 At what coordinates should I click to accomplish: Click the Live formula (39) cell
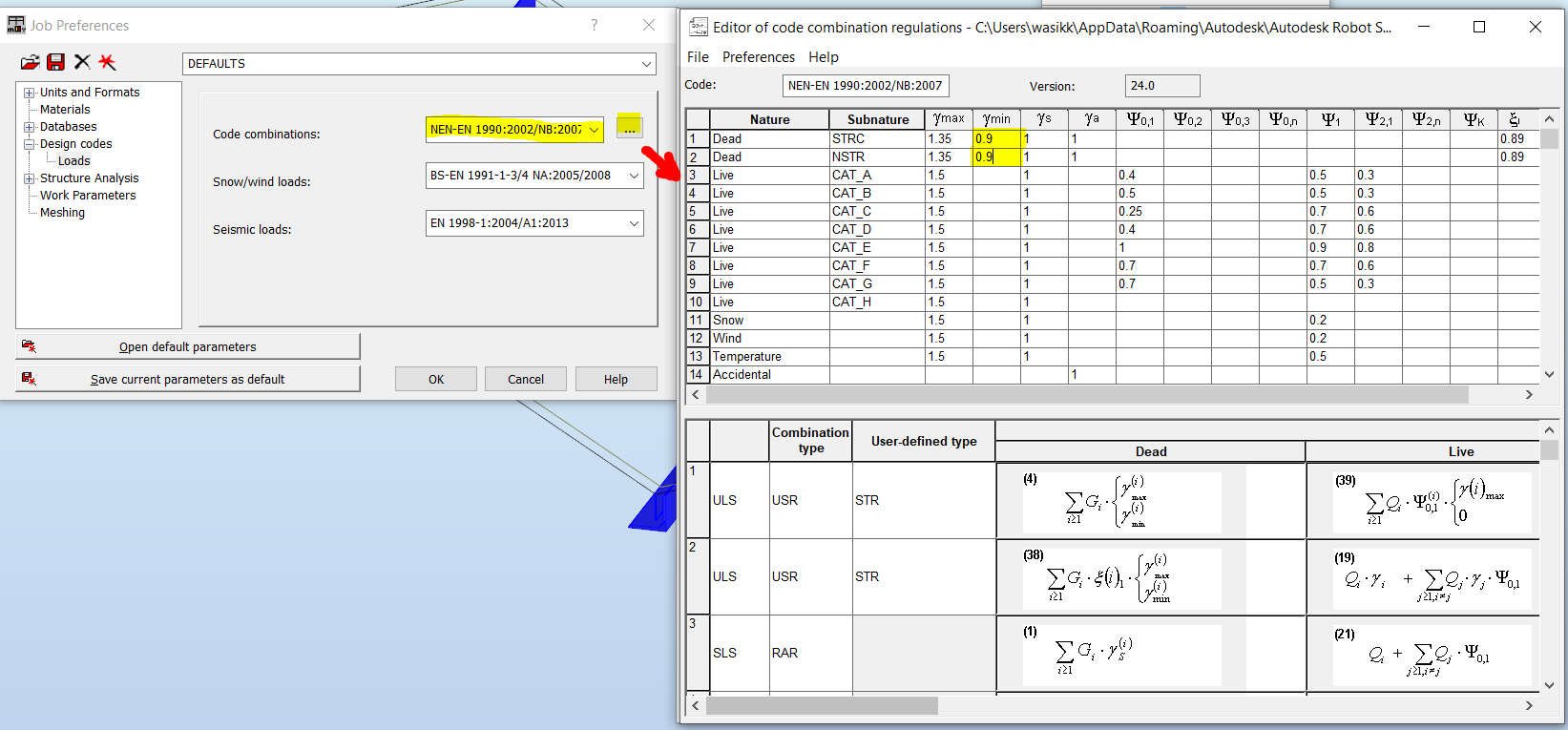(1423, 501)
